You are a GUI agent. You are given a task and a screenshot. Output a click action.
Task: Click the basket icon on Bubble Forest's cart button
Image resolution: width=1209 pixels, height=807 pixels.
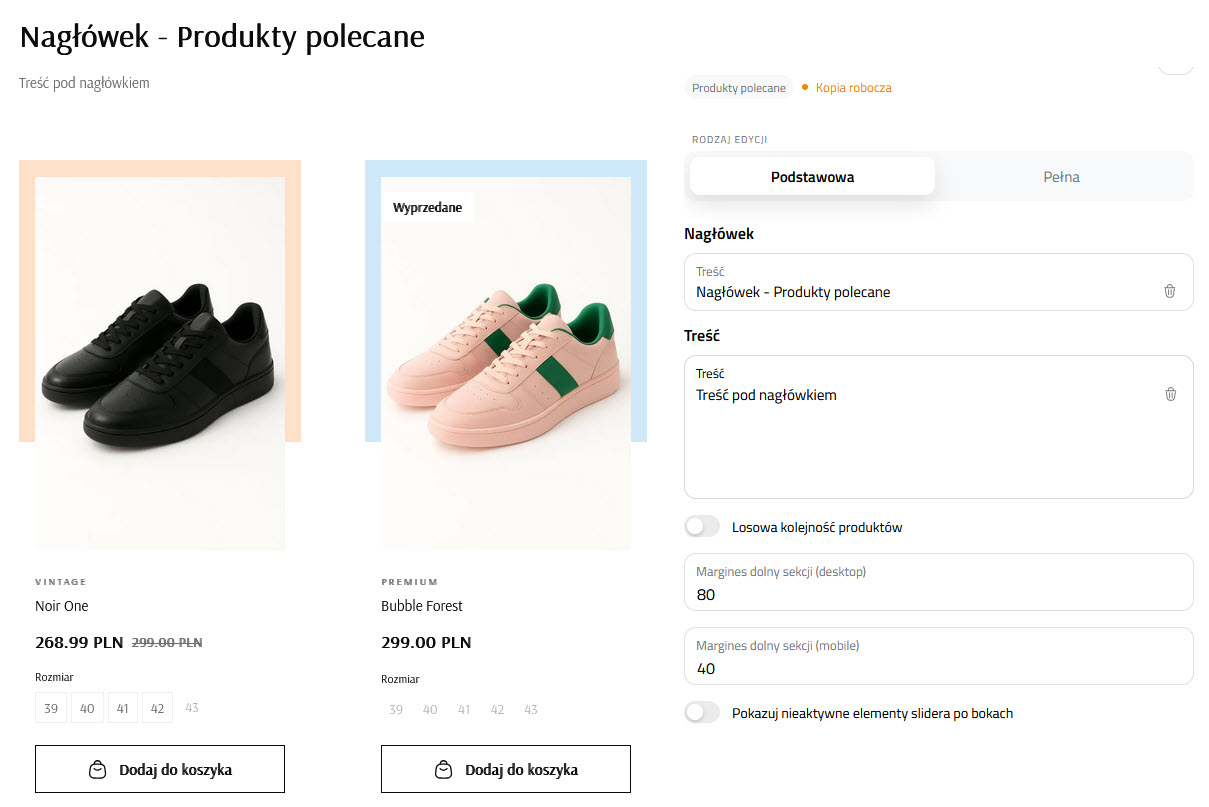click(442, 769)
